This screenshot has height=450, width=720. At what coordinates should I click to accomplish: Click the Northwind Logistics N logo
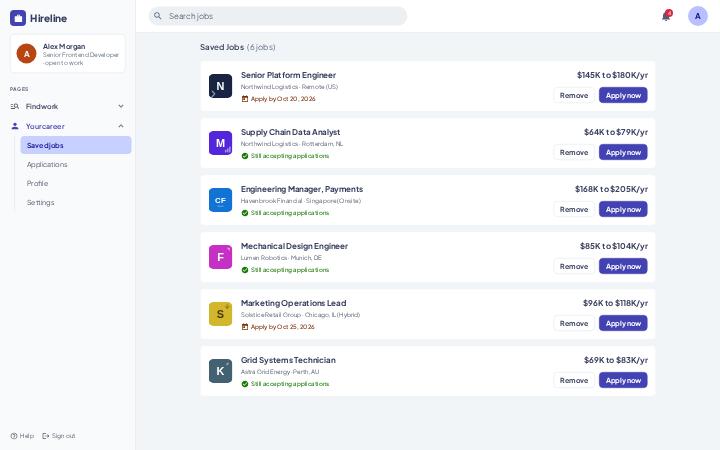[220, 86]
